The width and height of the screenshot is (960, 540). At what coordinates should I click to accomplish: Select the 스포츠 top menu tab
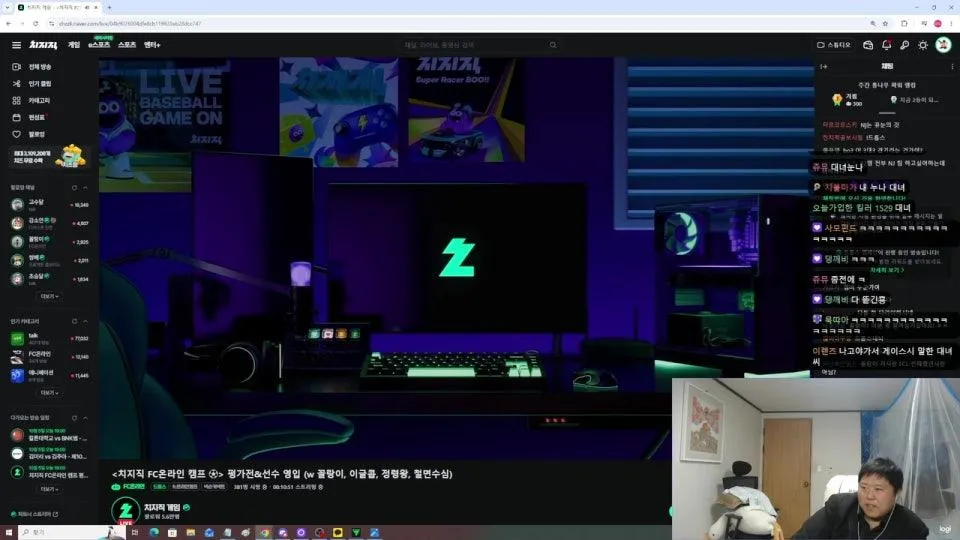point(127,45)
